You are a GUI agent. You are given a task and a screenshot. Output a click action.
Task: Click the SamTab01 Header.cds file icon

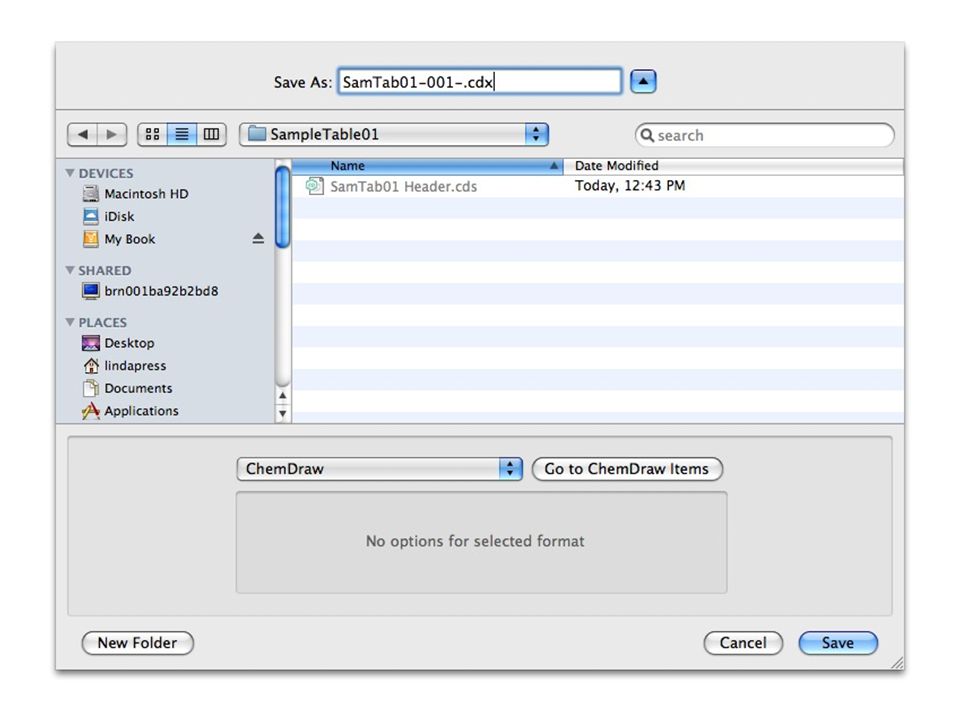pos(315,186)
